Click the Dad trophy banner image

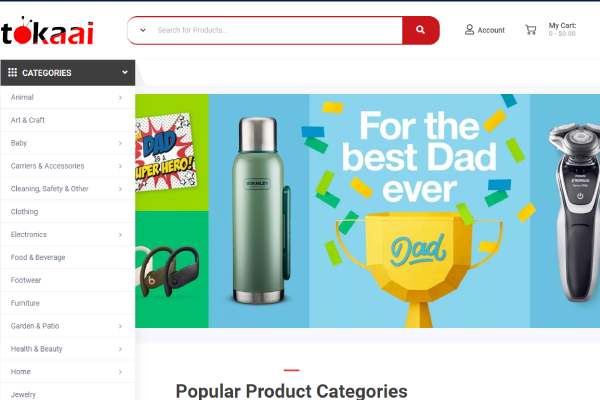pyautogui.click(x=419, y=211)
